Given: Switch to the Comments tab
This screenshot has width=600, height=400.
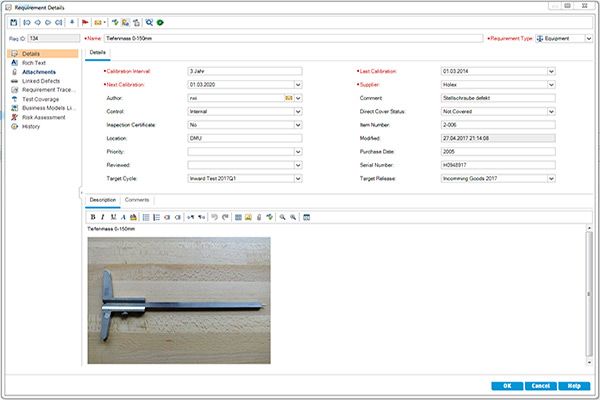Looking at the screenshot, I should [137, 200].
